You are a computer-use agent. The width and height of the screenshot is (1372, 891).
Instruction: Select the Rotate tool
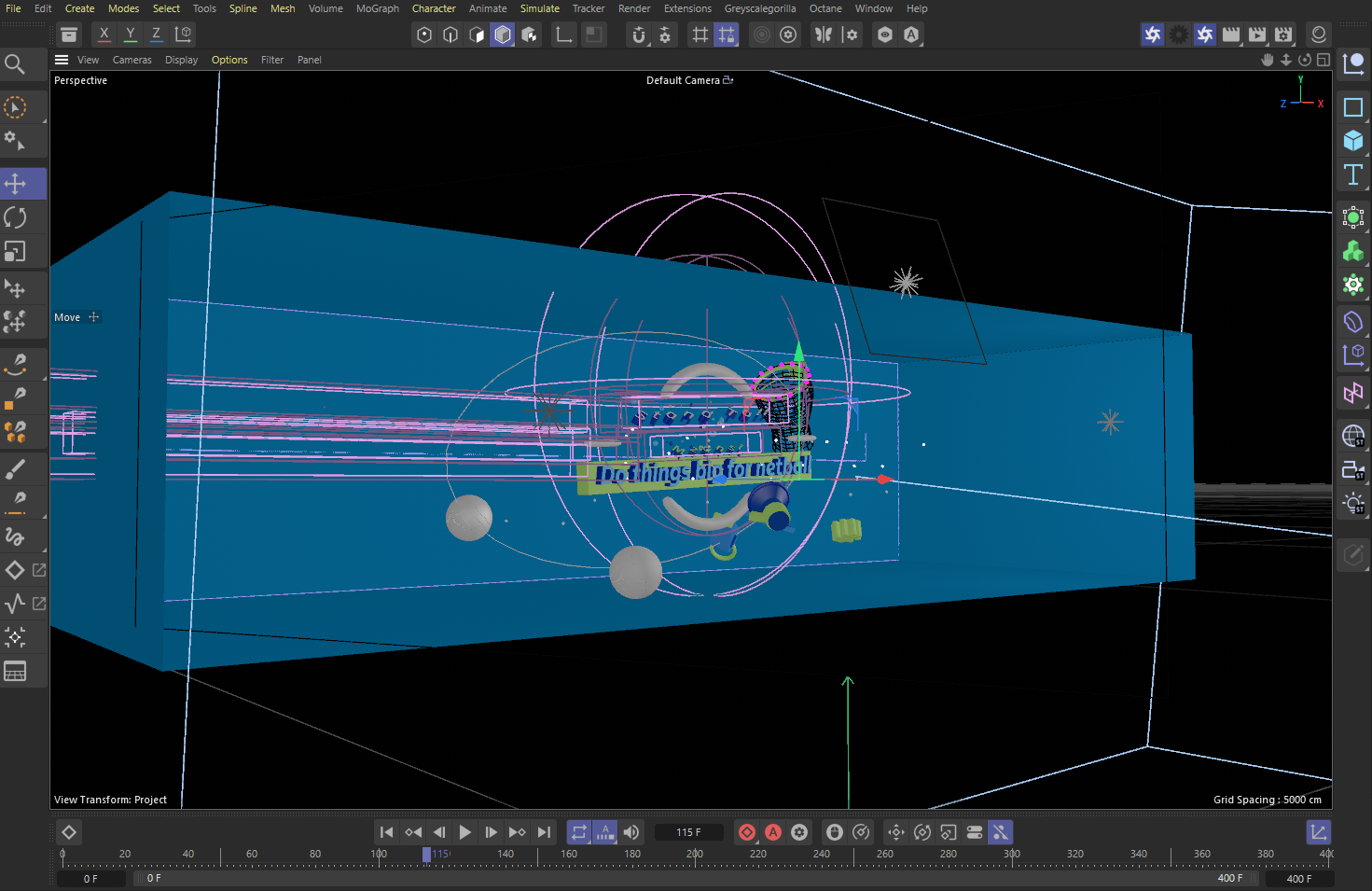[x=16, y=217]
